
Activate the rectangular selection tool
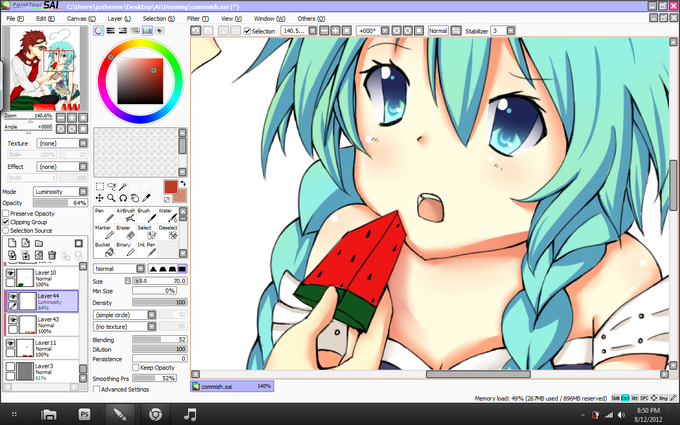click(x=99, y=186)
